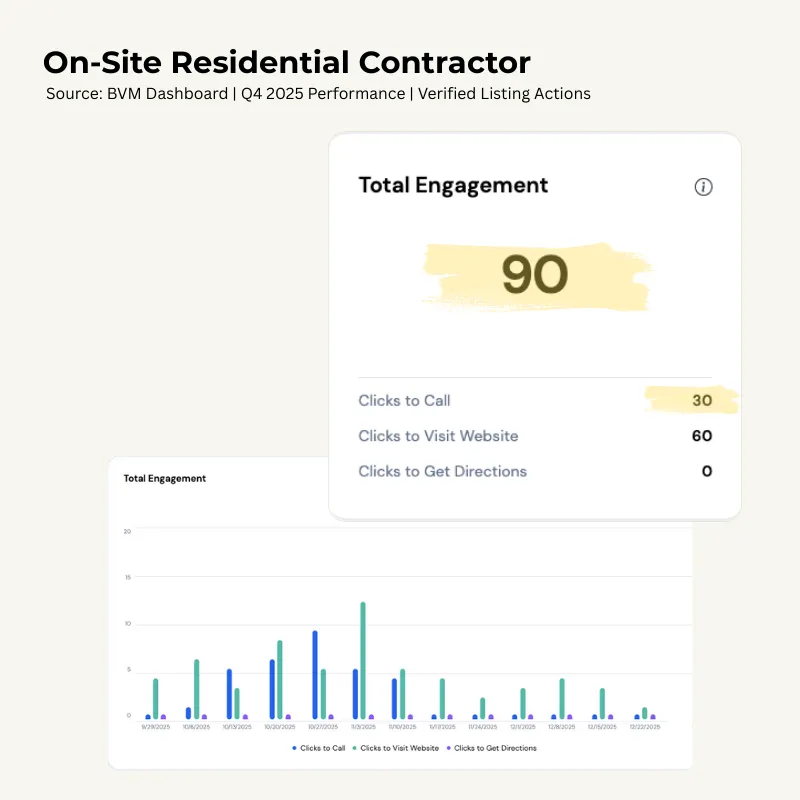Click the purple Clicks to Get Directions legend dot
The width and height of the screenshot is (800, 800).
pyautogui.click(x=451, y=747)
